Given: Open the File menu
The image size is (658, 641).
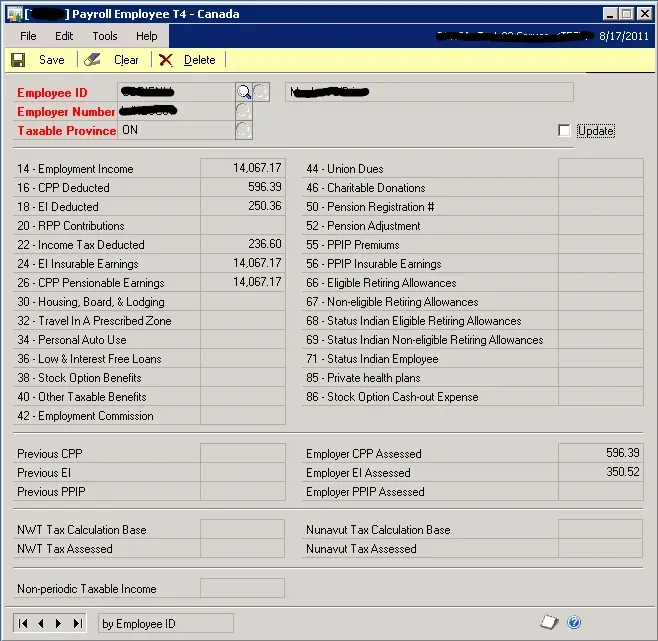Looking at the screenshot, I should coord(28,36).
